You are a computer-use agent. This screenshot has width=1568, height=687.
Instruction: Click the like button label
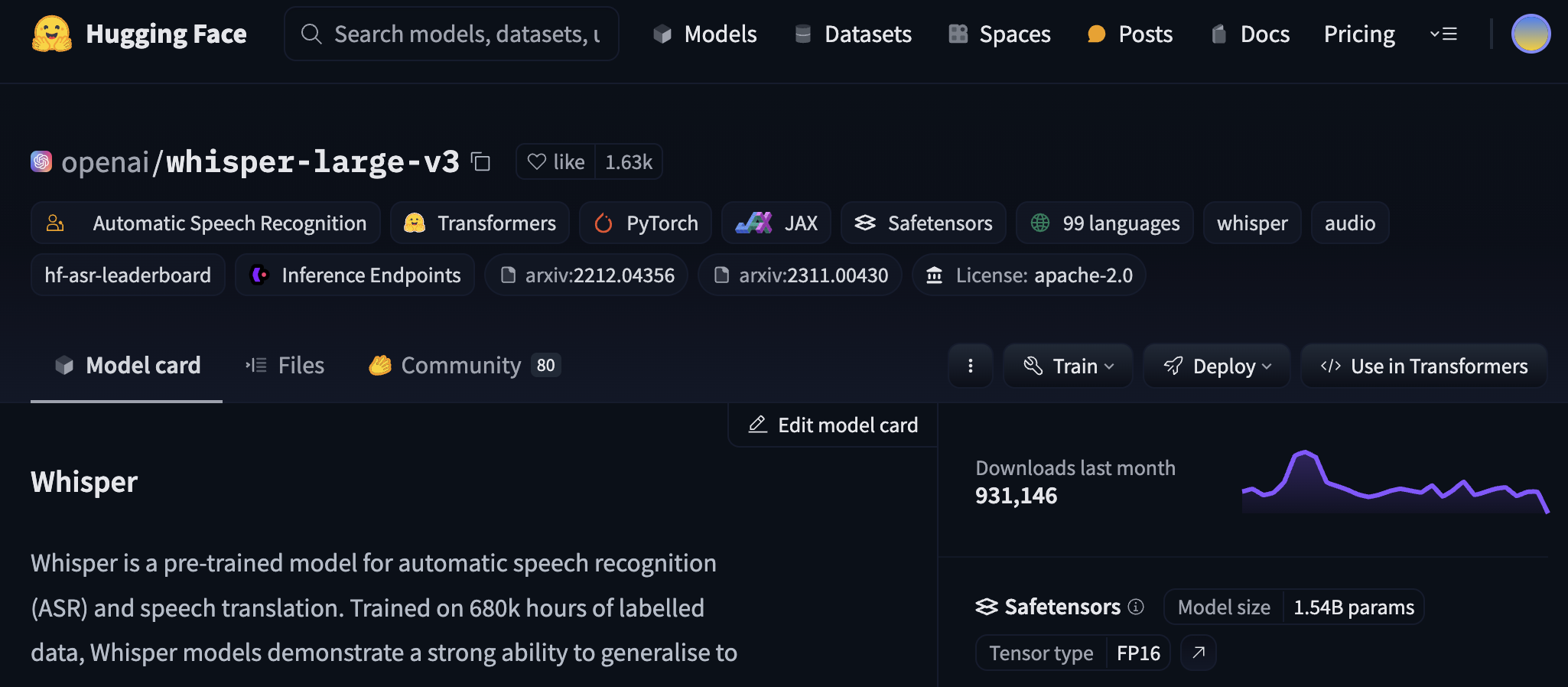(x=568, y=162)
